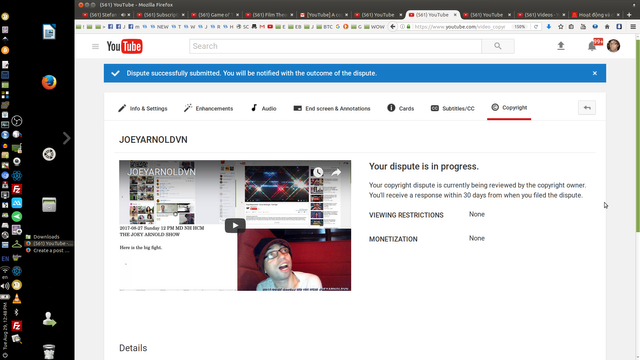The height and width of the screenshot is (360, 640).
Task: Click the upload arrow icon
Action: tap(561, 46)
